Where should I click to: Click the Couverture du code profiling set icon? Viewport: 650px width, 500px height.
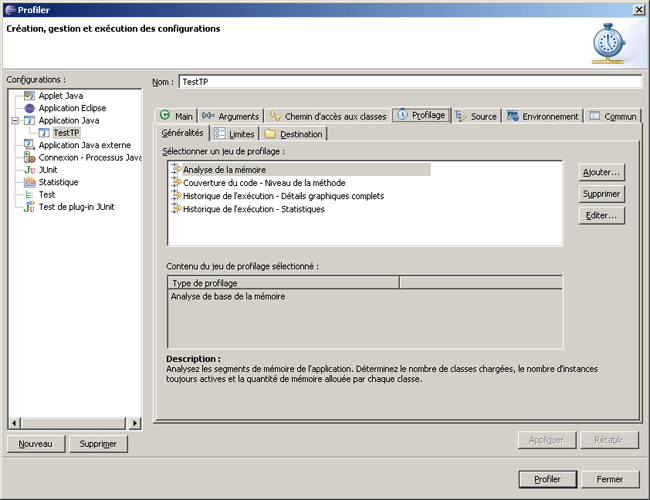tap(176, 183)
